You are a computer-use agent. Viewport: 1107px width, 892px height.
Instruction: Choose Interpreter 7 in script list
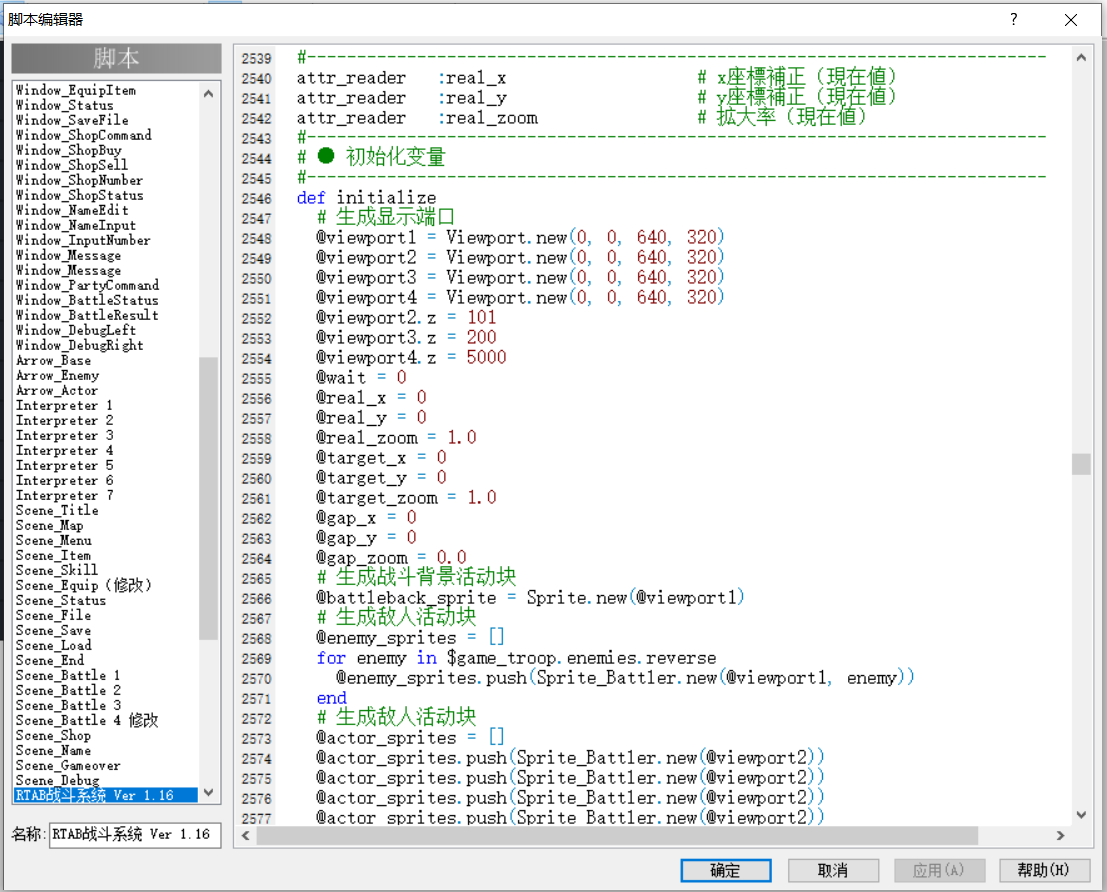click(x=64, y=496)
